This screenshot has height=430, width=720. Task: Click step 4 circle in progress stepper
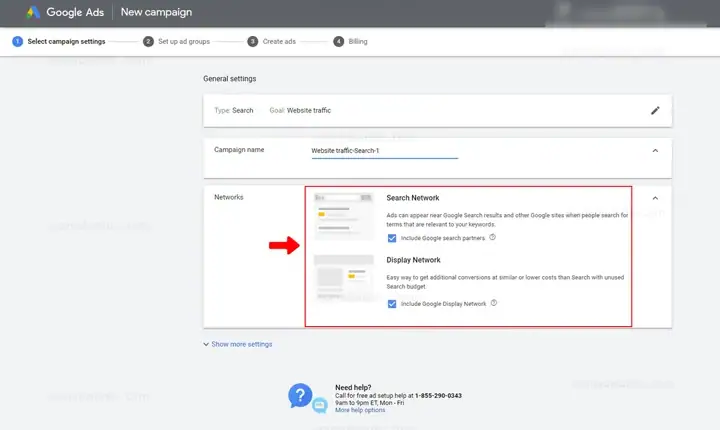tap(338, 41)
